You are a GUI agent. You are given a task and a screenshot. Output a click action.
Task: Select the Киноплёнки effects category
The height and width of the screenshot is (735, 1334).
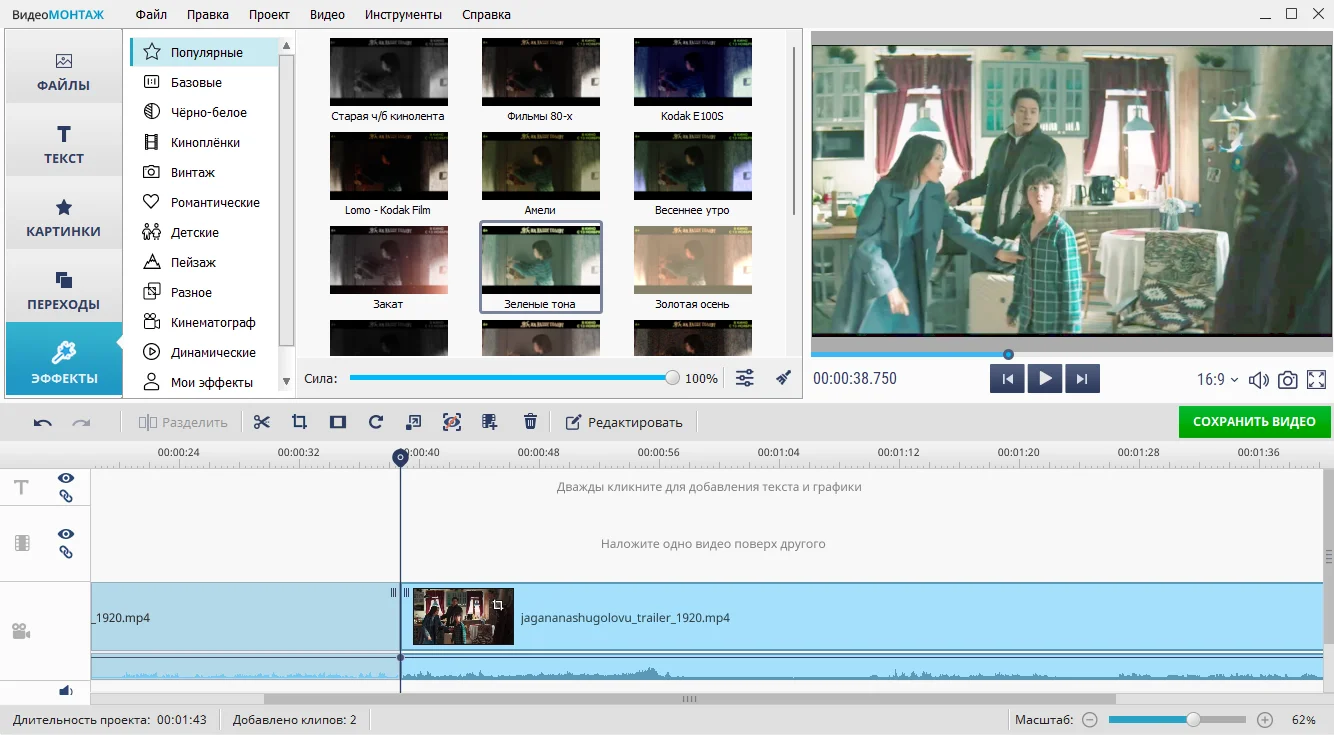click(205, 142)
